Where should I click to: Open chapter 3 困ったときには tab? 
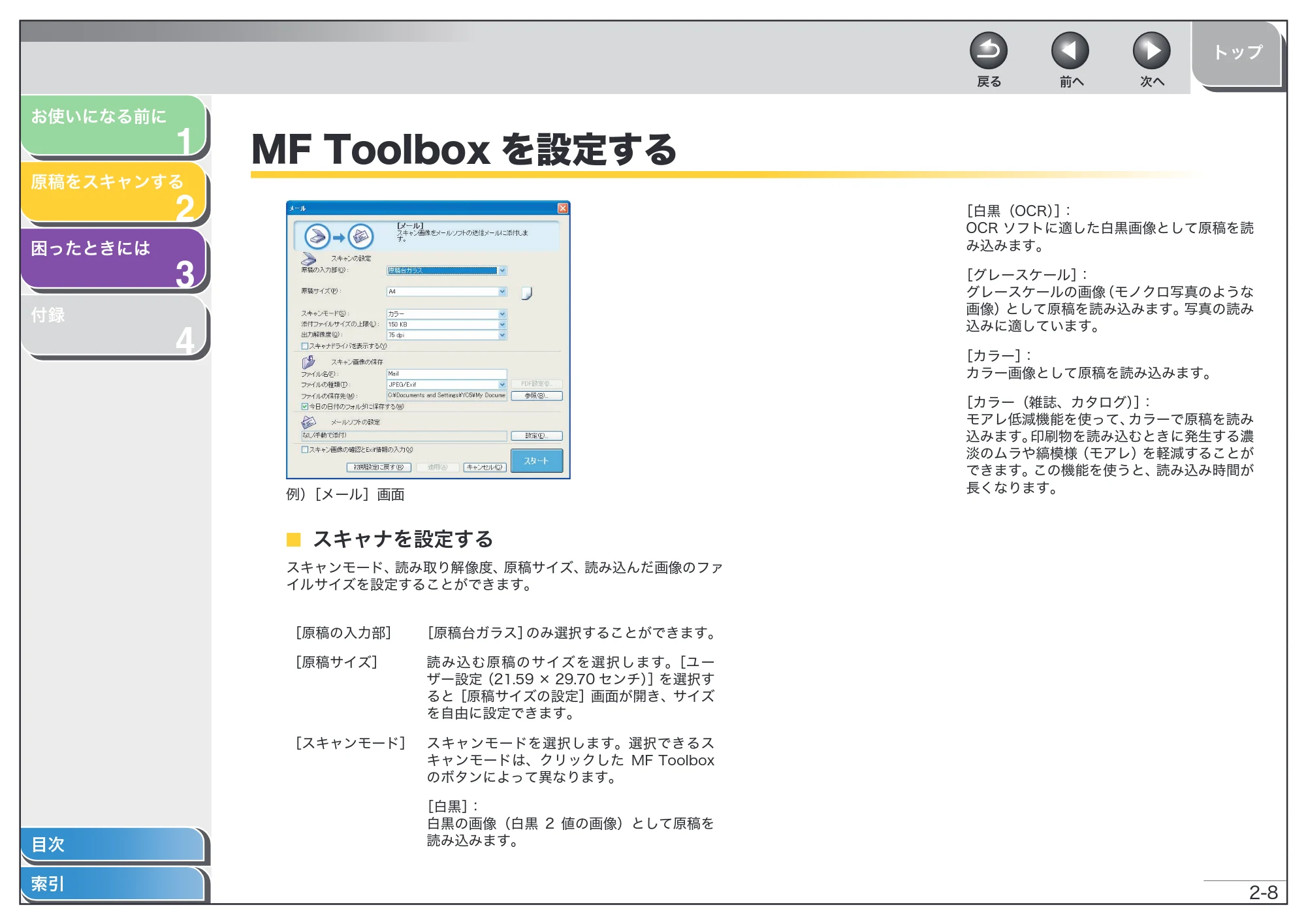click(x=114, y=259)
